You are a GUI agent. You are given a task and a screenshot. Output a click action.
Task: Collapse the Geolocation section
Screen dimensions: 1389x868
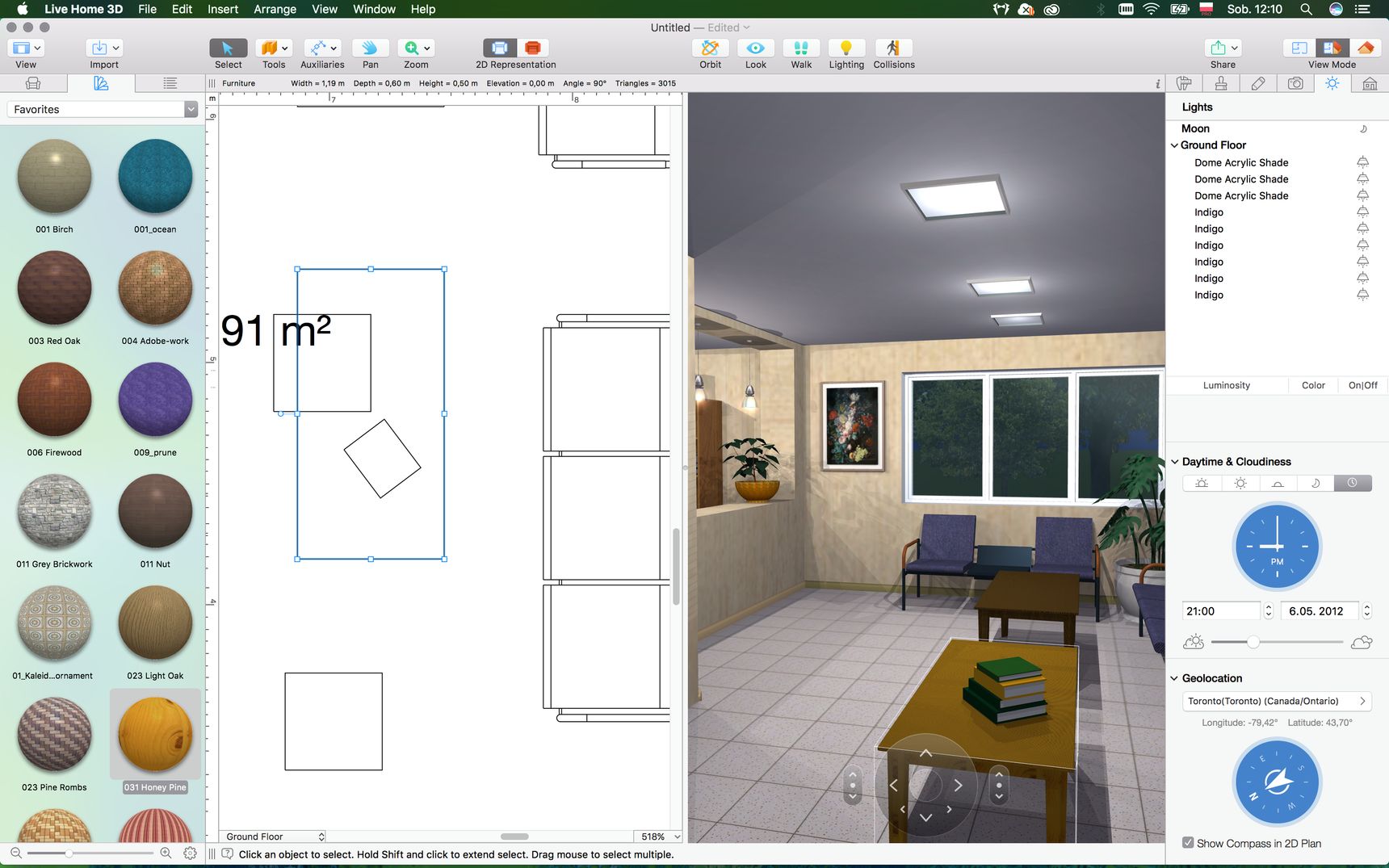(x=1175, y=678)
